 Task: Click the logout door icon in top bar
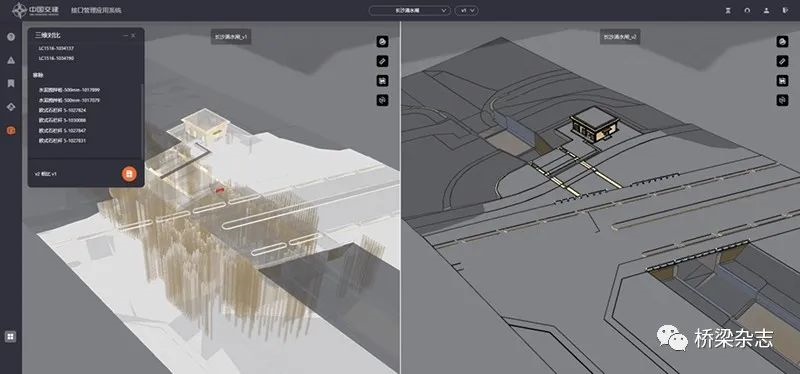point(785,10)
